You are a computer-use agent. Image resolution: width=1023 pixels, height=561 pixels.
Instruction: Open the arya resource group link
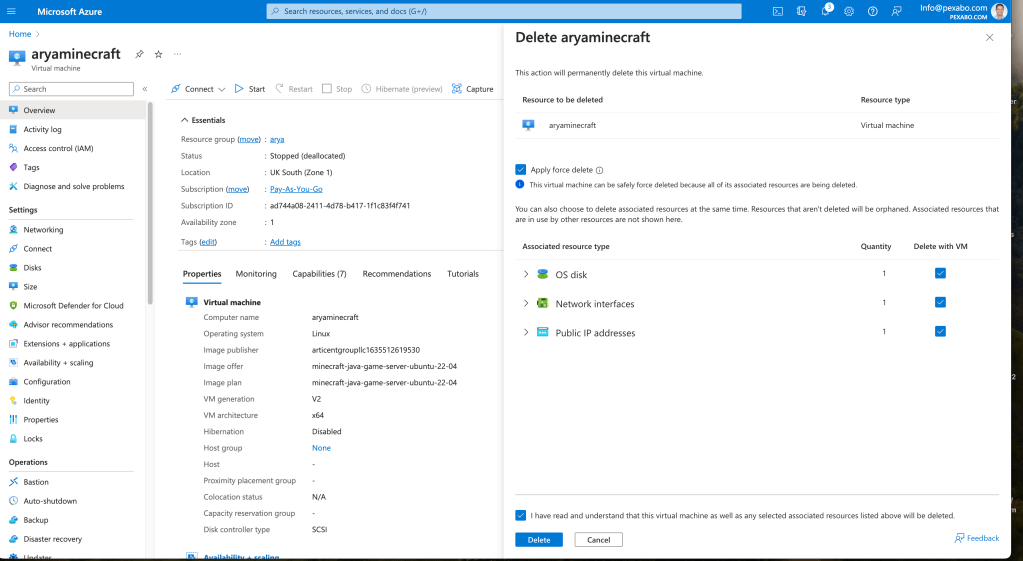[277, 139]
